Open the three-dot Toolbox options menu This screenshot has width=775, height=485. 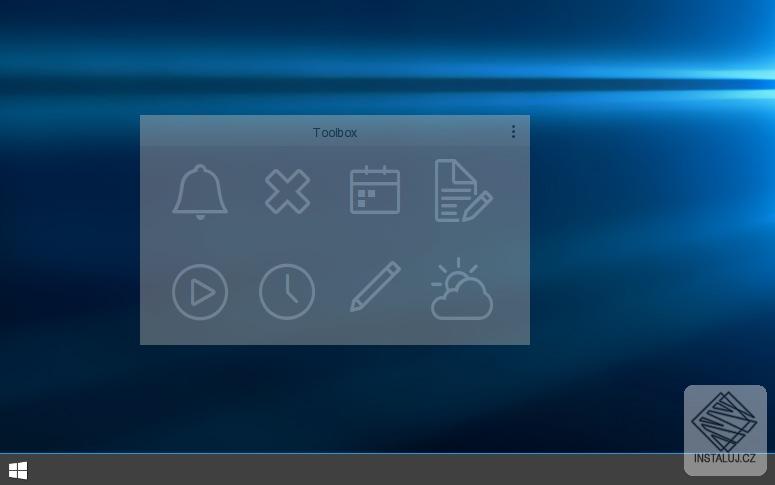click(514, 132)
